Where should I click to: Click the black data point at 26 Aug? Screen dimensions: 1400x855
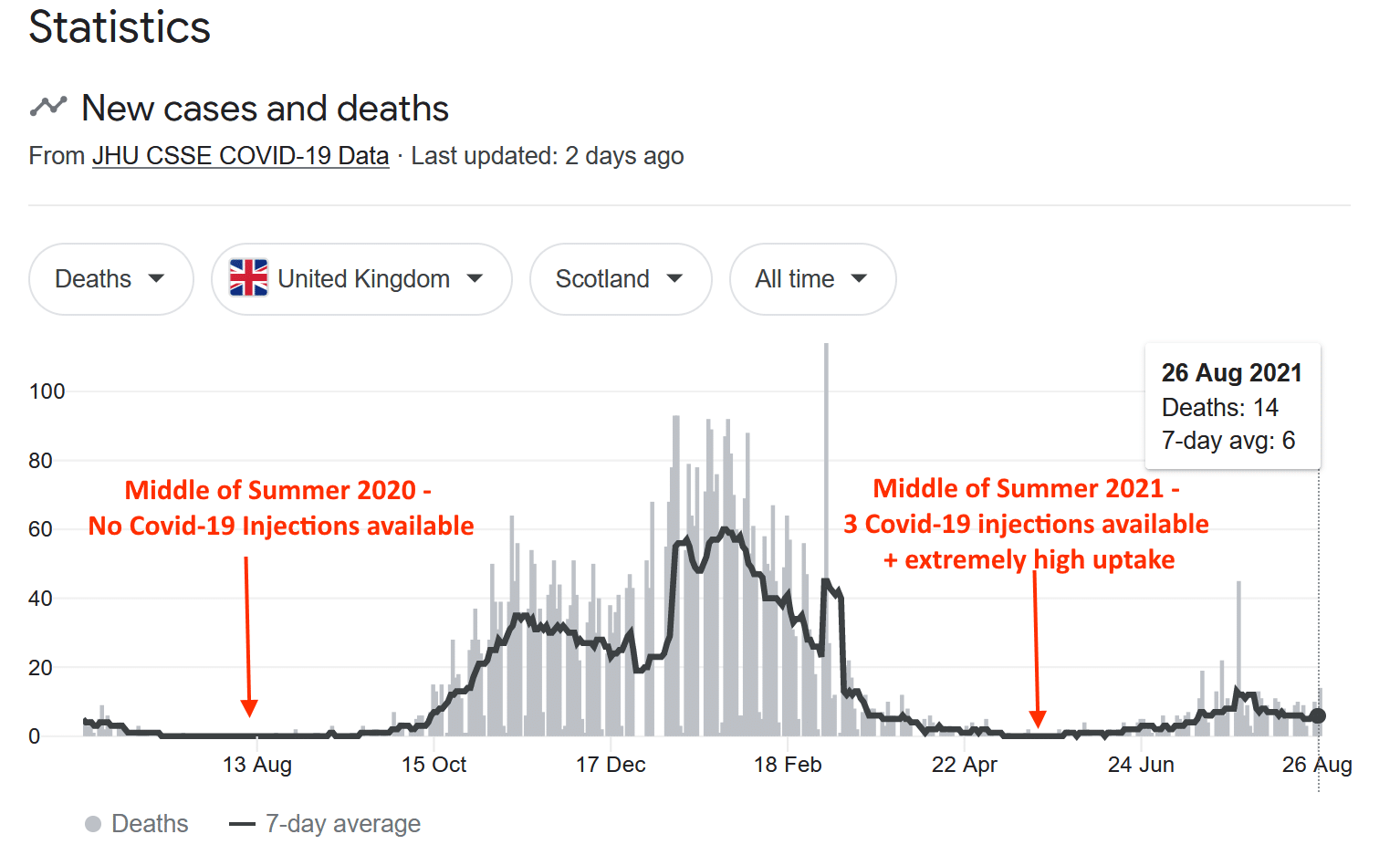tap(1318, 716)
